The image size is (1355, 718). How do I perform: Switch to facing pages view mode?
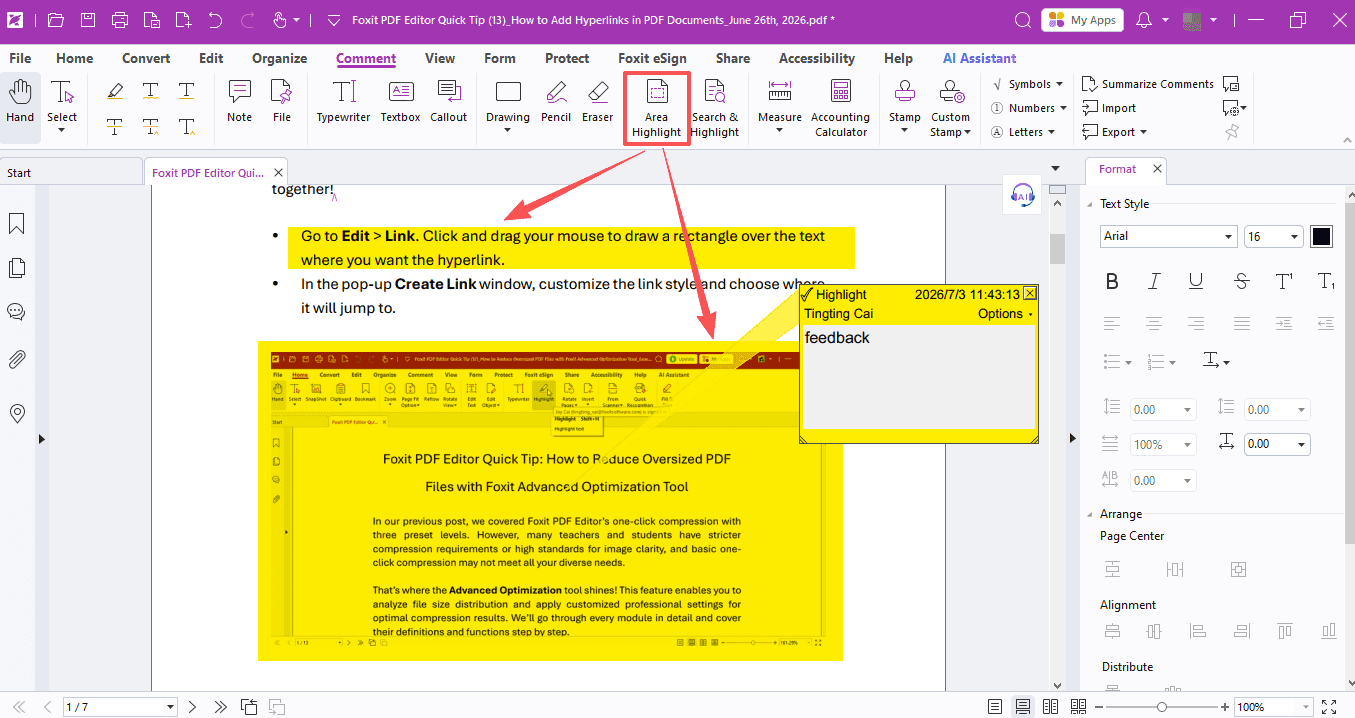[1050, 707]
